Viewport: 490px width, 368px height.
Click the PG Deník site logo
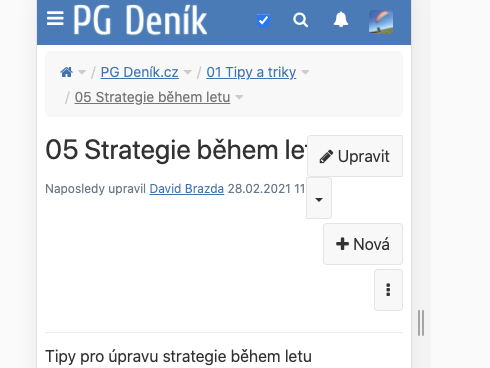[140, 20]
